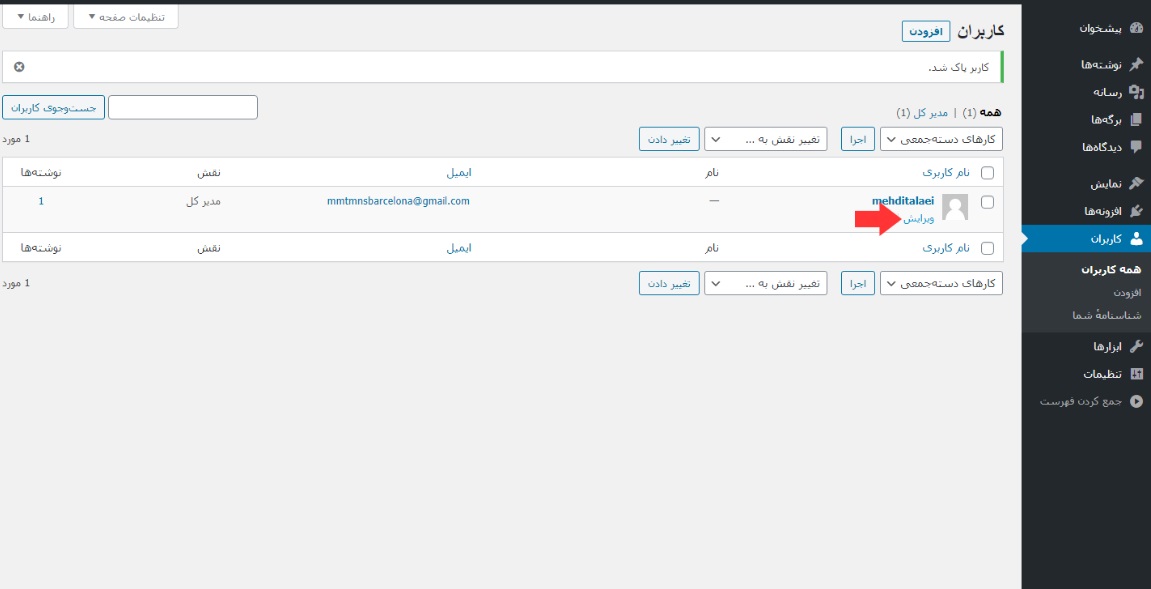Click the 'ویرایش' edit link under mehditalaei
This screenshot has height=589, width=1151.
pos(919,219)
